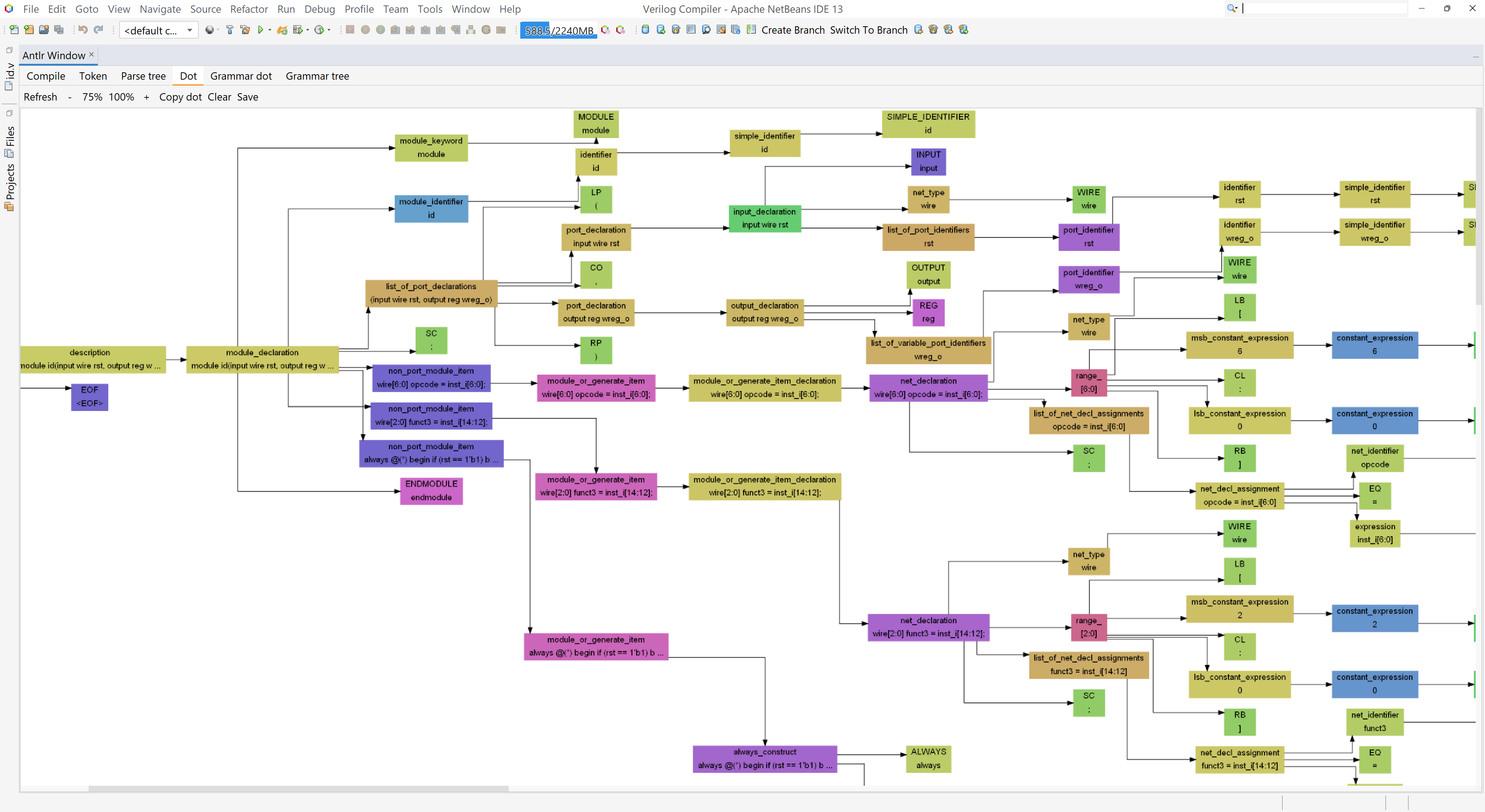Image resolution: width=1485 pixels, height=812 pixels.
Task: Open the Files side panel
Action: tap(9, 142)
